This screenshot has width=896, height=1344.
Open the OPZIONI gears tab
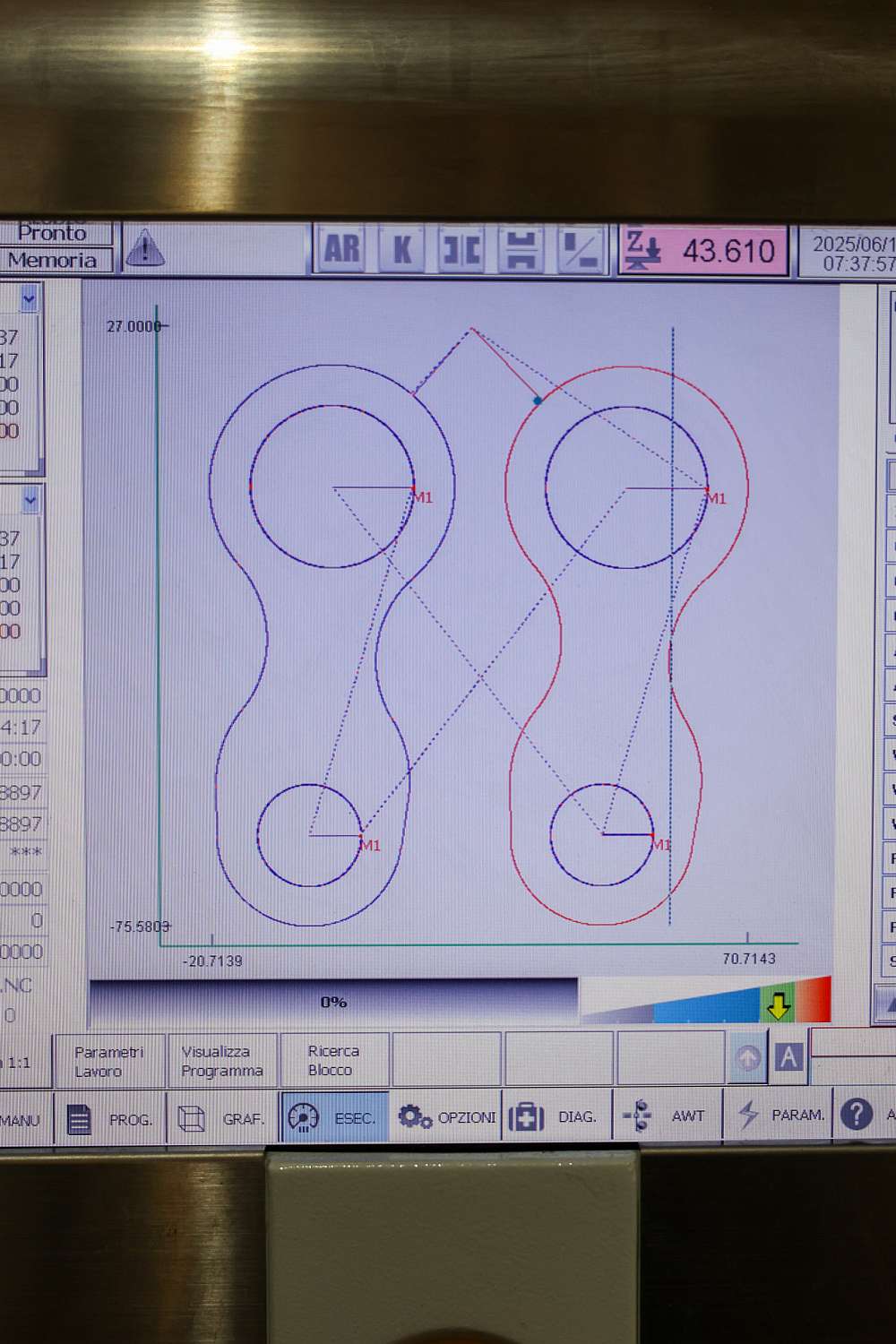point(446,1117)
